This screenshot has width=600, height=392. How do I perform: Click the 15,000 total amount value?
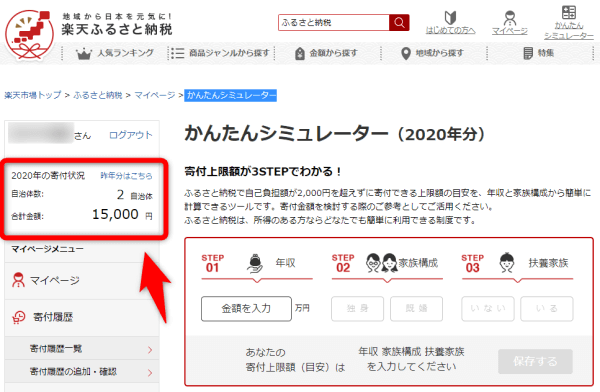coord(115,214)
